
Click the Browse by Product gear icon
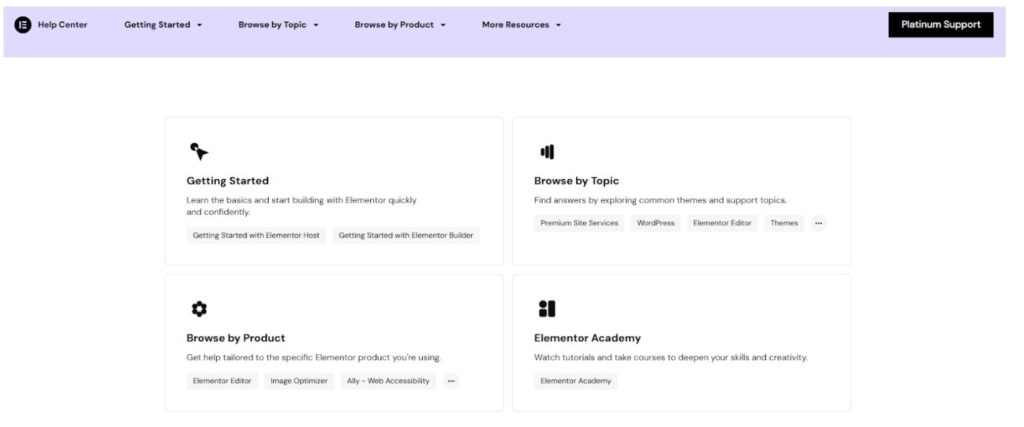click(x=199, y=309)
